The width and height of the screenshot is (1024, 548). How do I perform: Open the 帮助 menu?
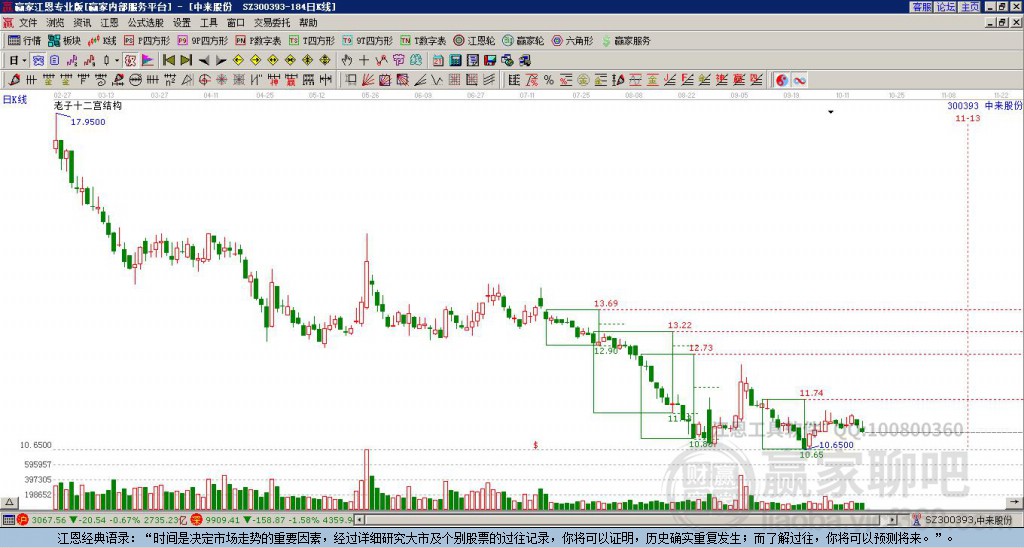pyautogui.click(x=308, y=23)
